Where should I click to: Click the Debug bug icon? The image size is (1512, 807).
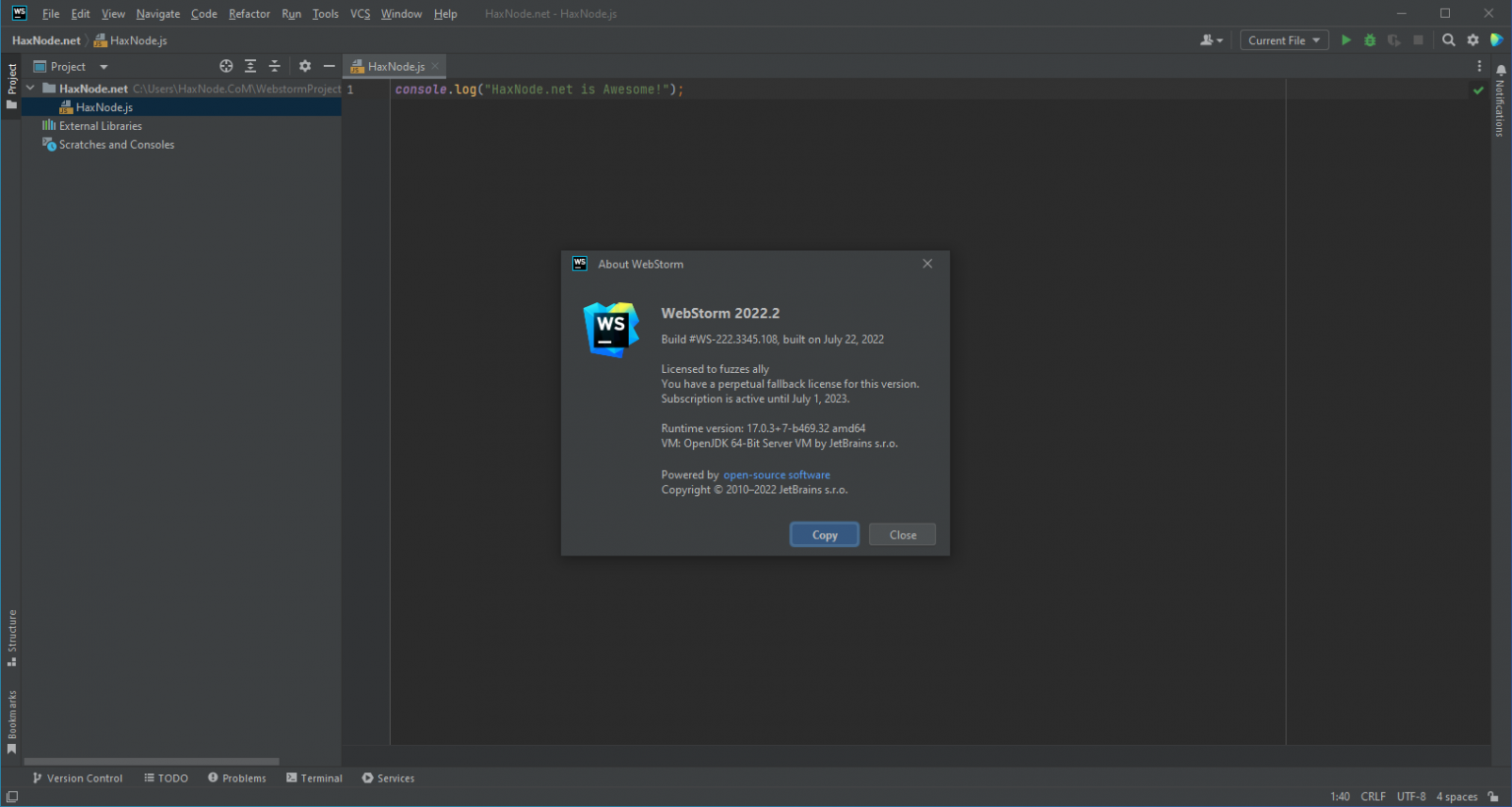point(1369,40)
